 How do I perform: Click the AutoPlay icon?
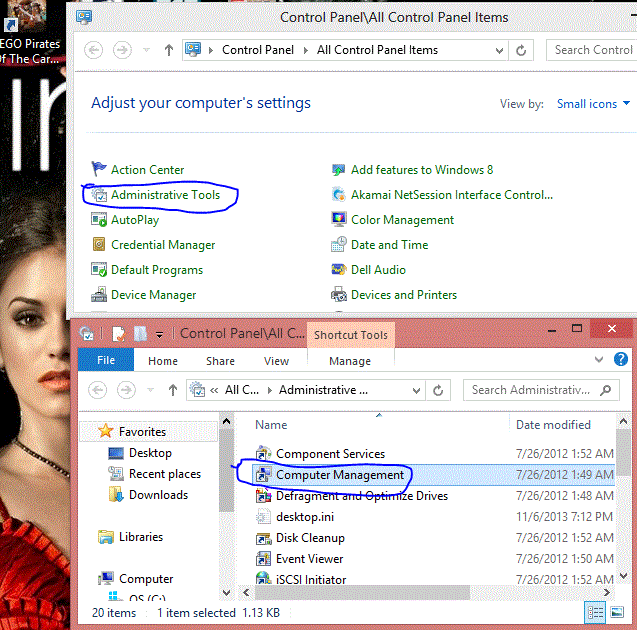(99, 220)
